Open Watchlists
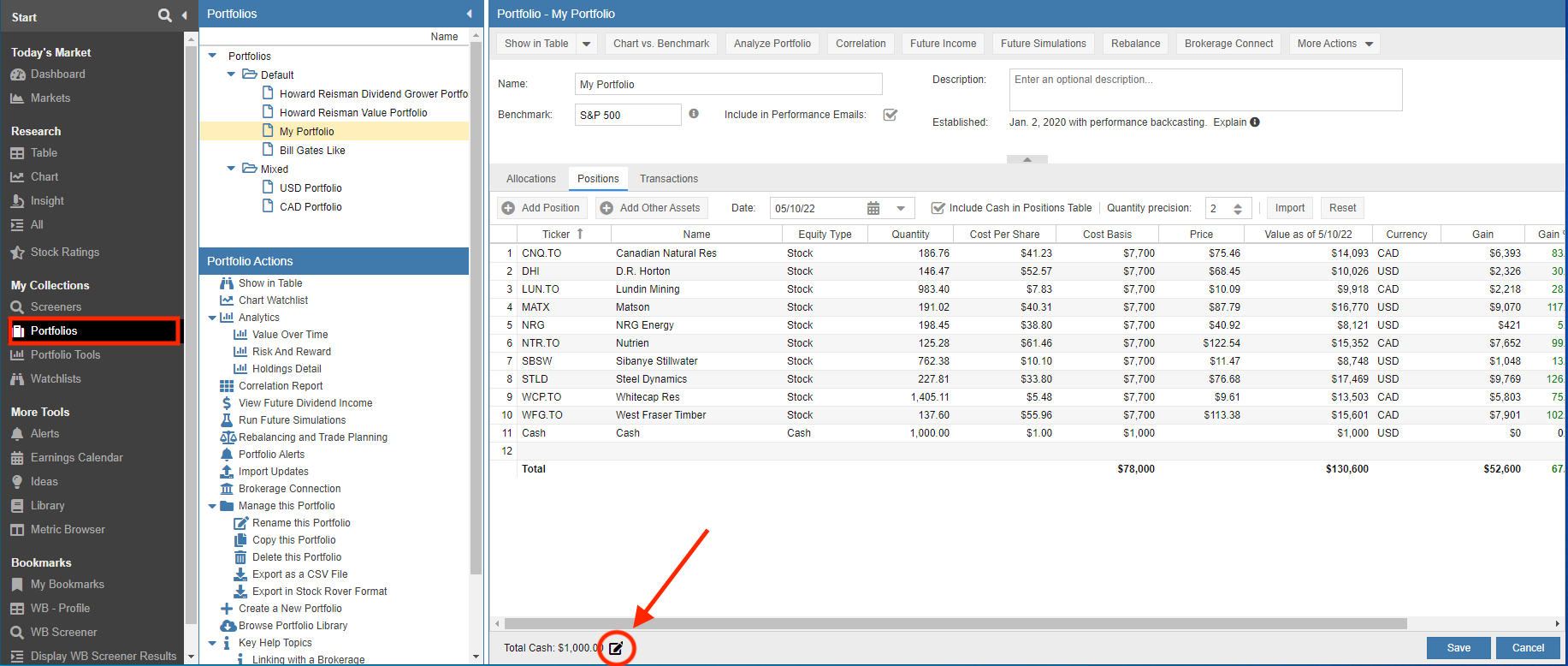 click(x=45, y=379)
